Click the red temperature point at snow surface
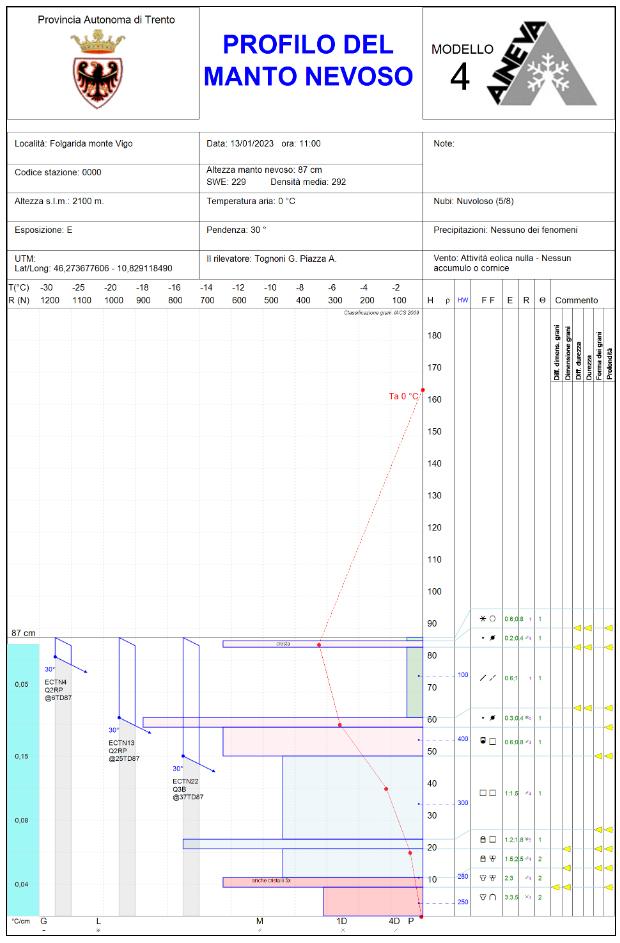This screenshot has width=620, height=943. pos(319,645)
